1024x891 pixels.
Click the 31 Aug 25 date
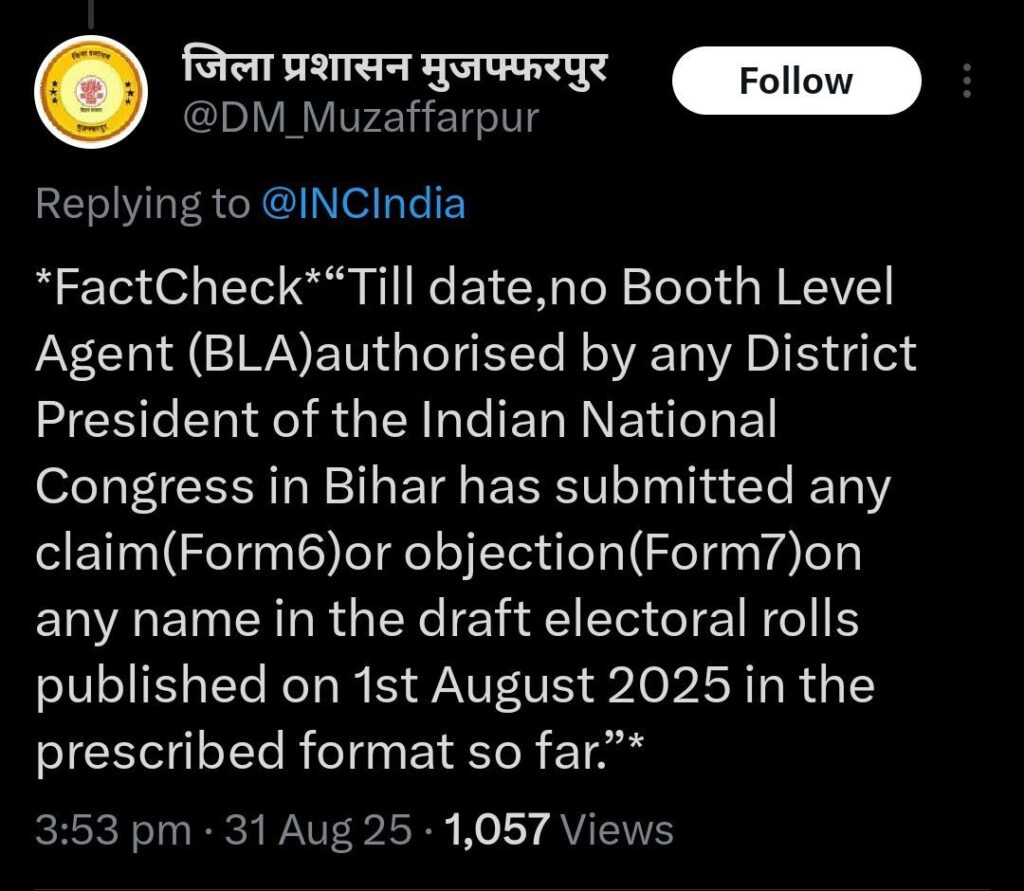(318, 829)
